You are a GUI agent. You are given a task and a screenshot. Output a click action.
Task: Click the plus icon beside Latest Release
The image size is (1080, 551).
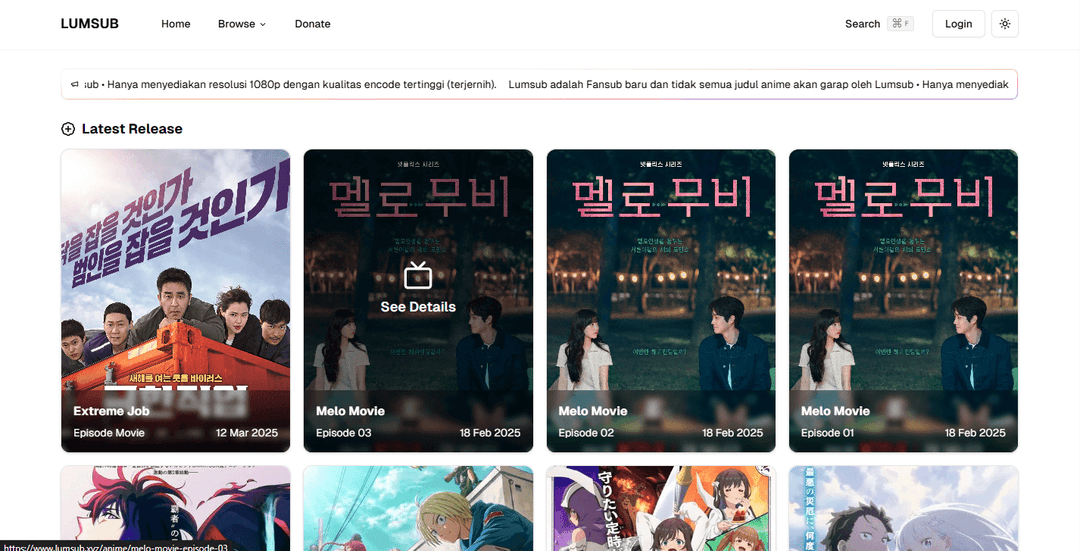[x=68, y=129]
